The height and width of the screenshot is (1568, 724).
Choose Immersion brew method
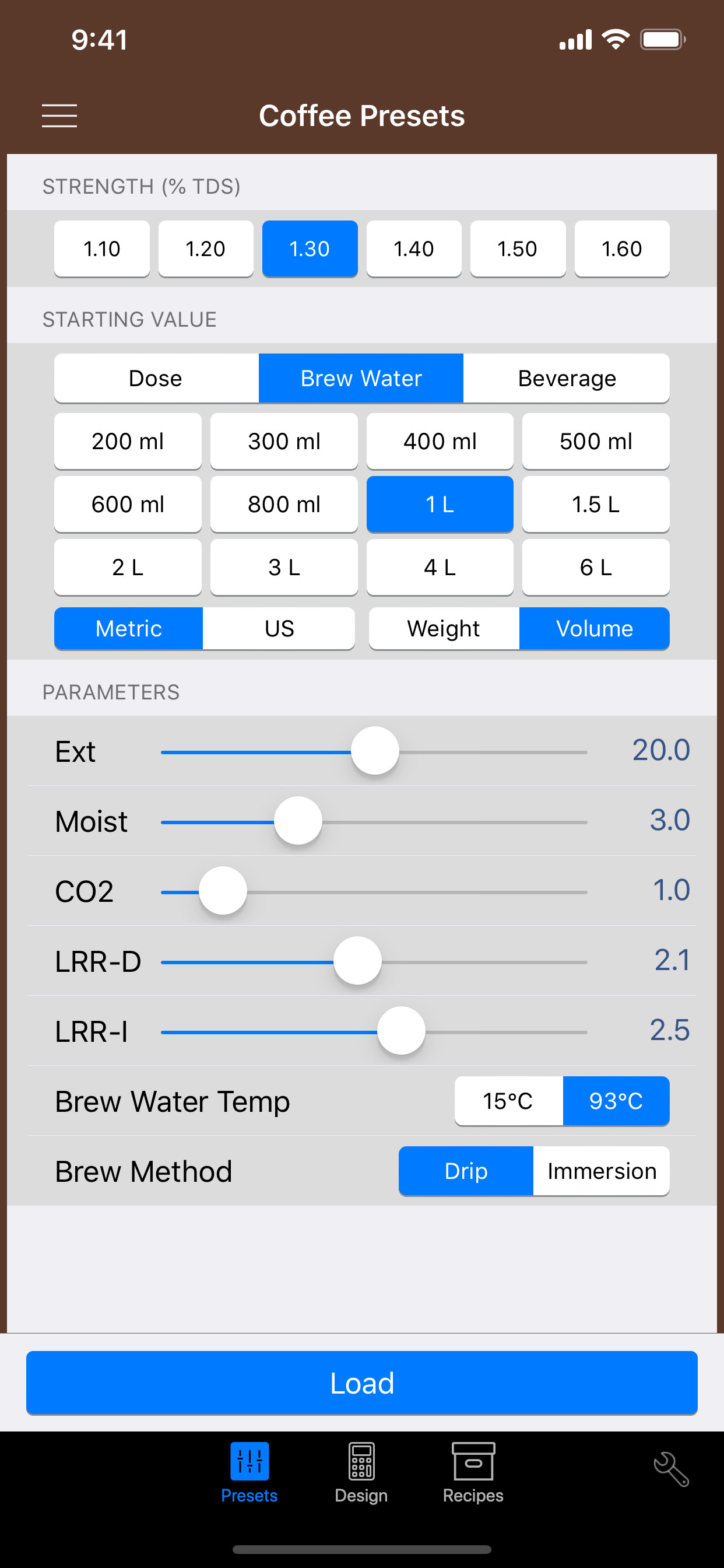pyautogui.click(x=601, y=1171)
